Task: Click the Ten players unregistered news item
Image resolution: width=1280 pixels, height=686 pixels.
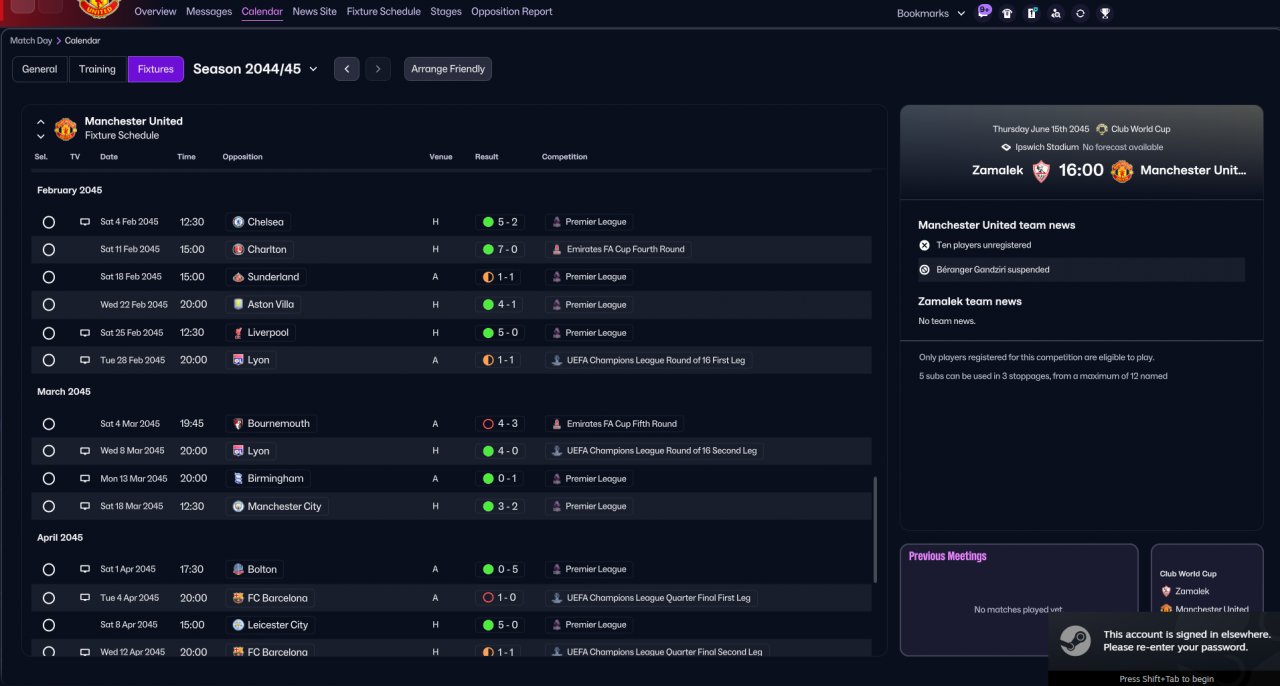Action: (x=984, y=245)
